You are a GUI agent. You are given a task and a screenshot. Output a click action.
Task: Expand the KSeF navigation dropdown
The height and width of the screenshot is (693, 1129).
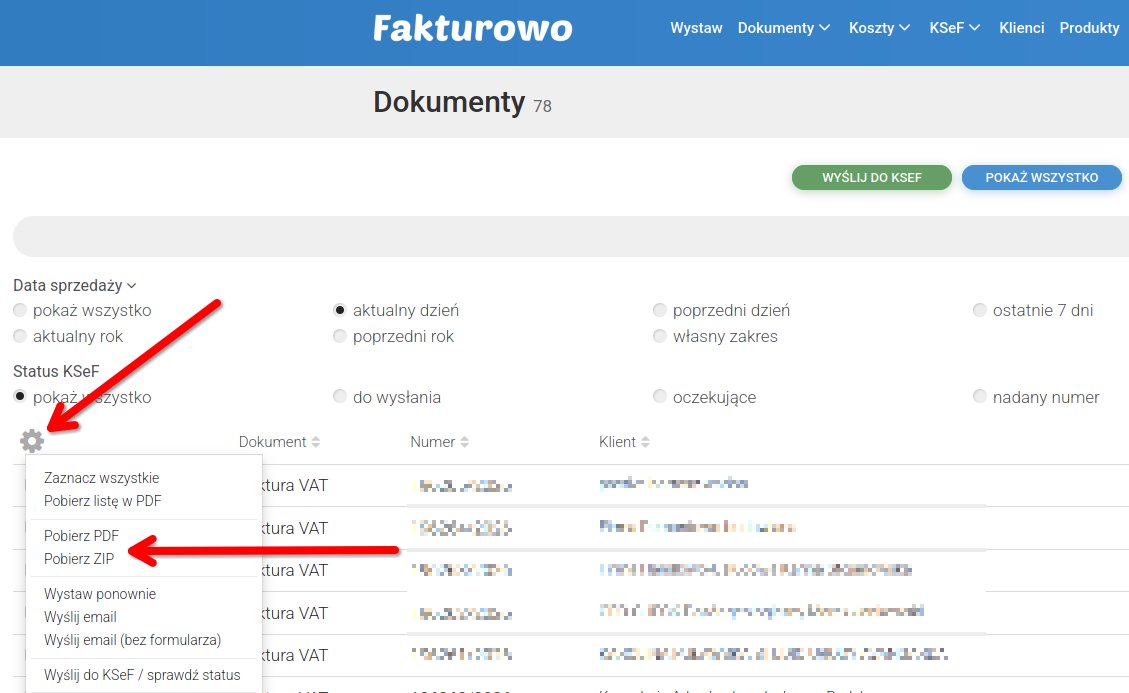(x=954, y=28)
